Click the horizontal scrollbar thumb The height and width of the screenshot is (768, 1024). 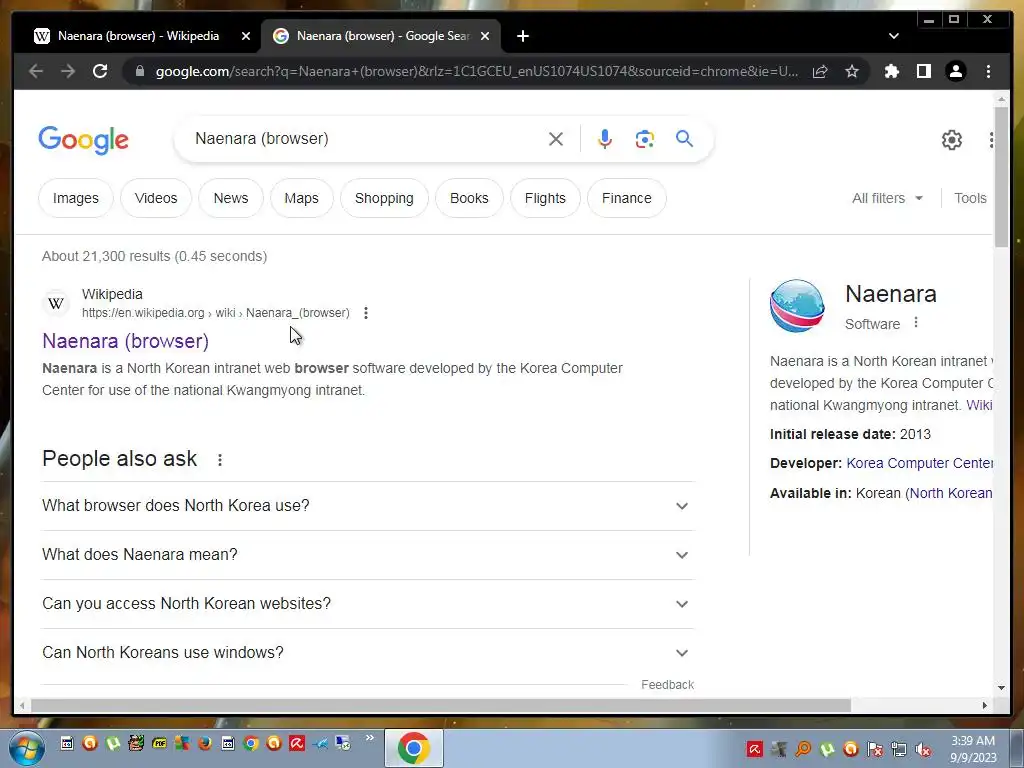(441, 705)
